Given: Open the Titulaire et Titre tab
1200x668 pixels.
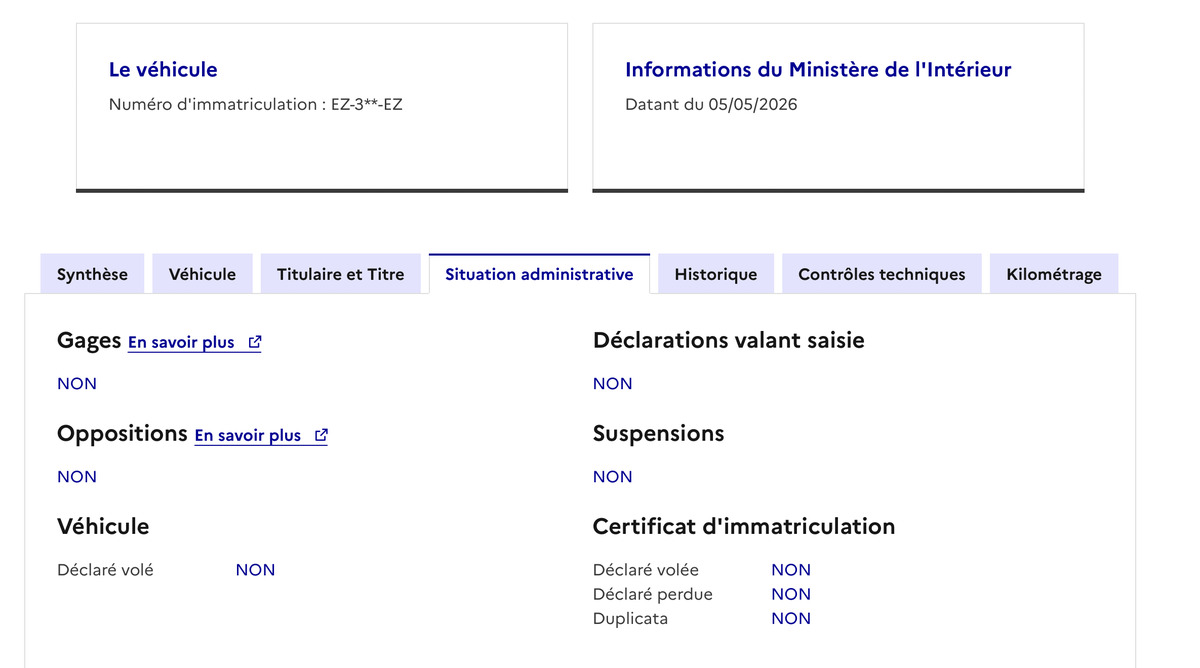Looking at the screenshot, I should 341,274.
